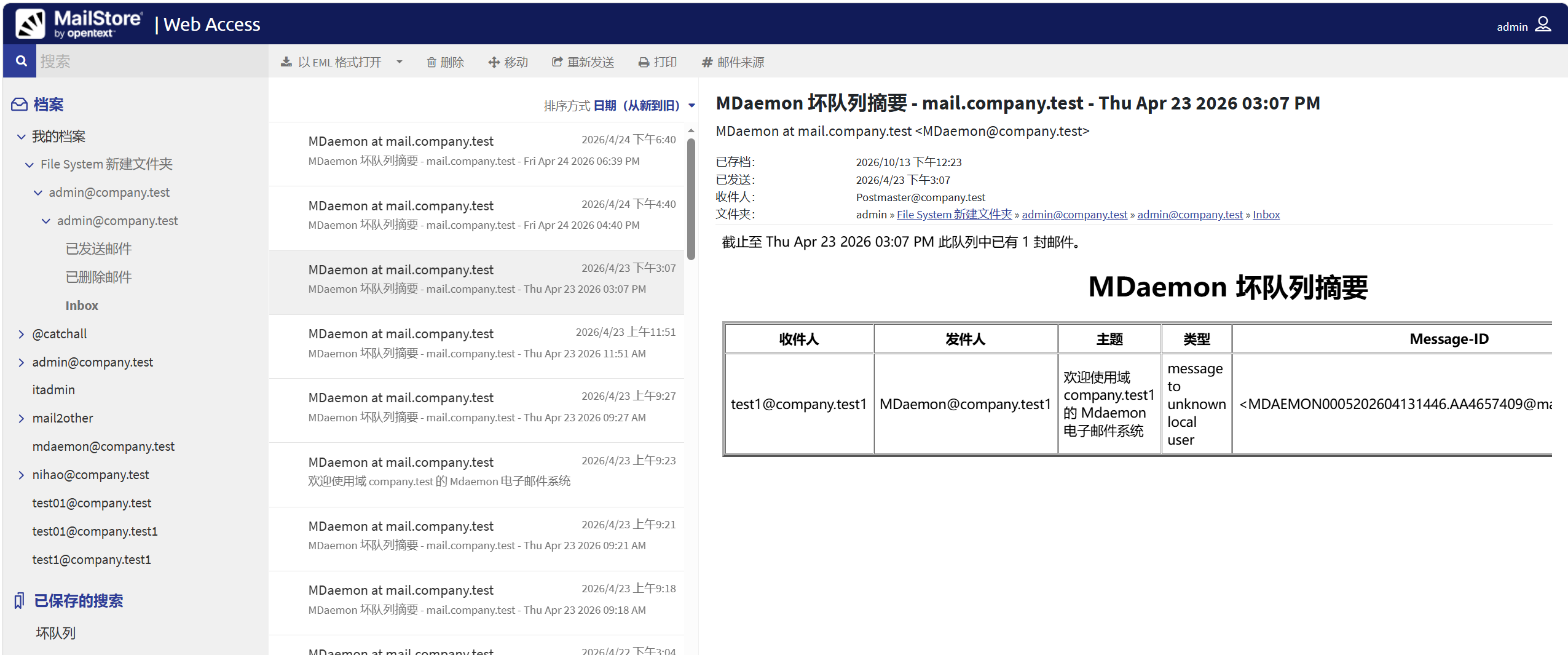Expand the nihao@company.test archive
This screenshot has width=1568, height=655.
(21, 475)
